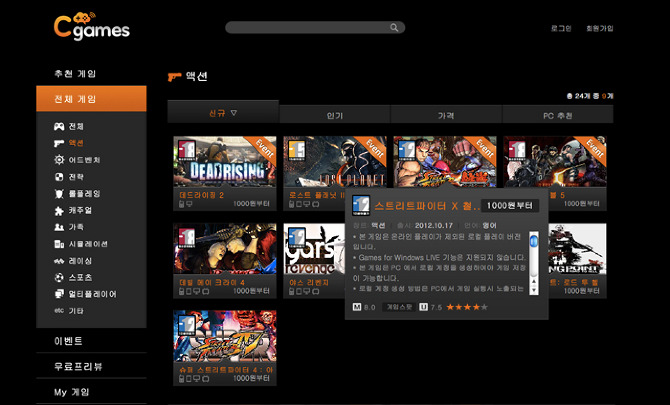The image size is (670, 405).
Task: Click the 데드라이징 2 title link
Action: click(x=202, y=195)
